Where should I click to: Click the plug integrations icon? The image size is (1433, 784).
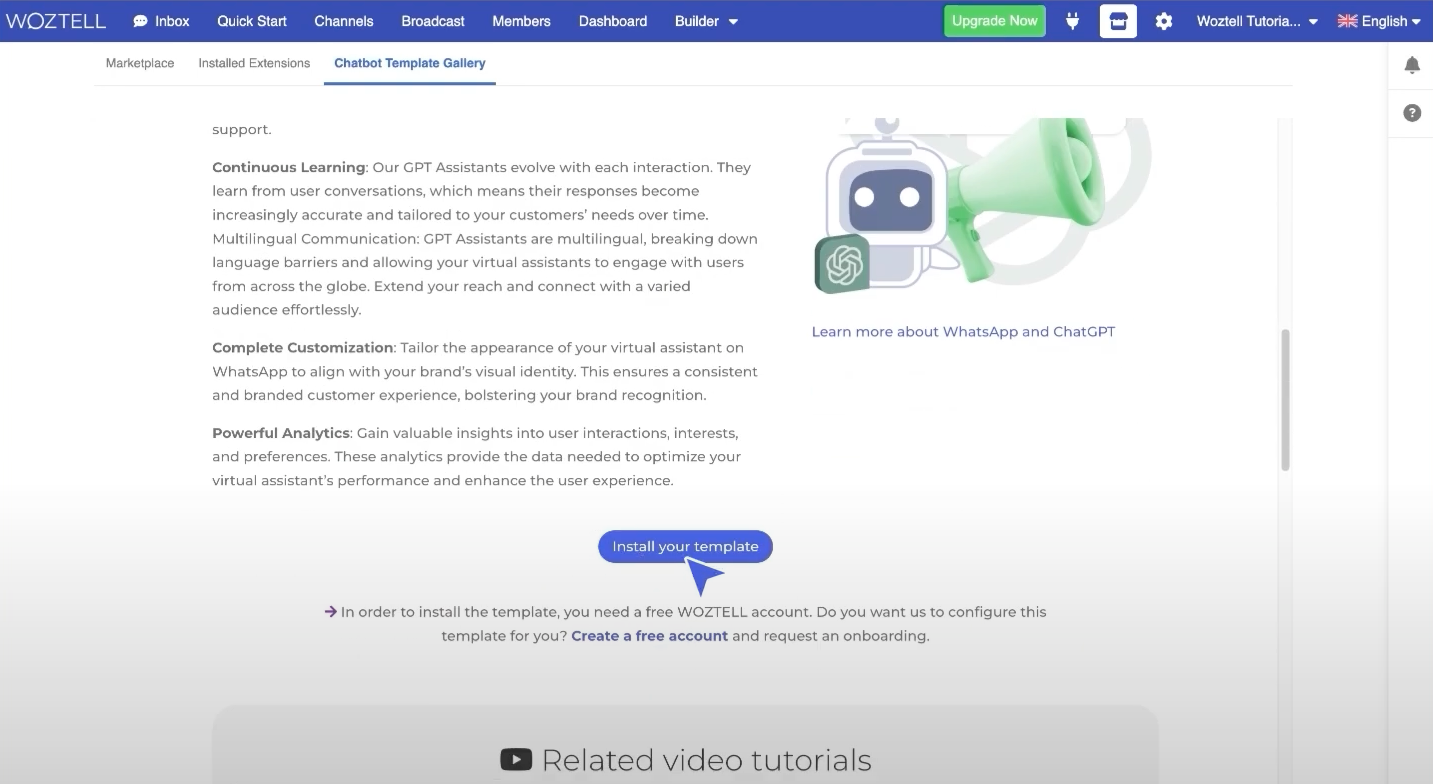(x=1072, y=21)
